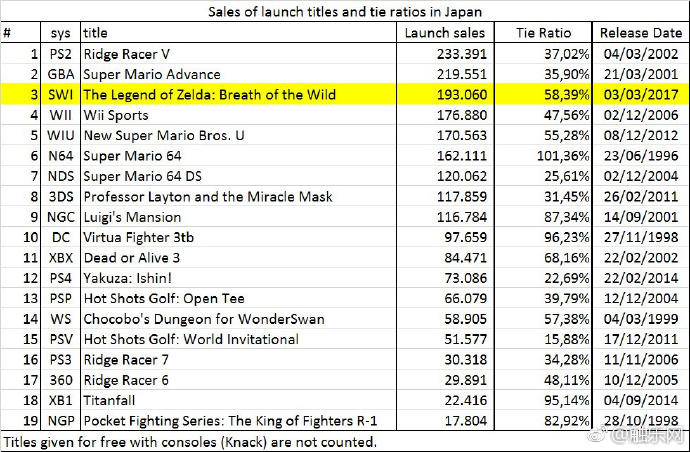
Task: Click the table title Sales of launch titles
Action: pyautogui.click(x=345, y=11)
